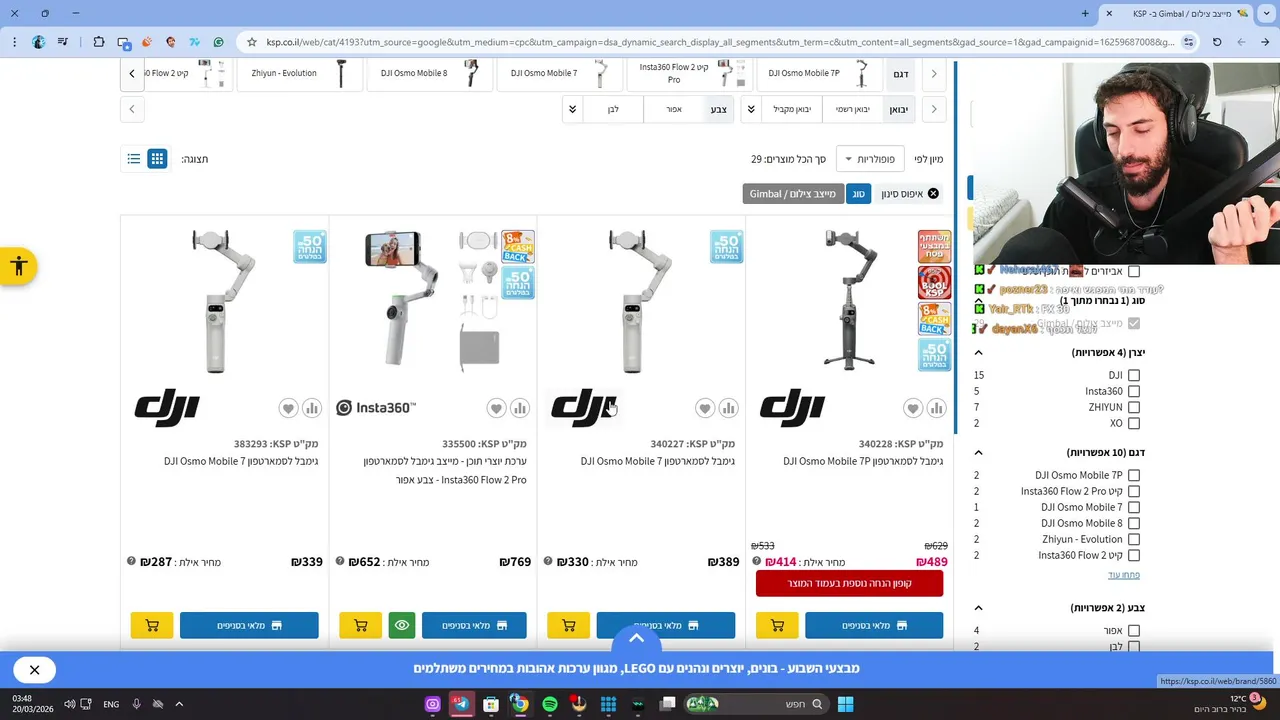Check the DJI manufacturer filter
This screenshot has height=720, width=1280.
(1133, 375)
